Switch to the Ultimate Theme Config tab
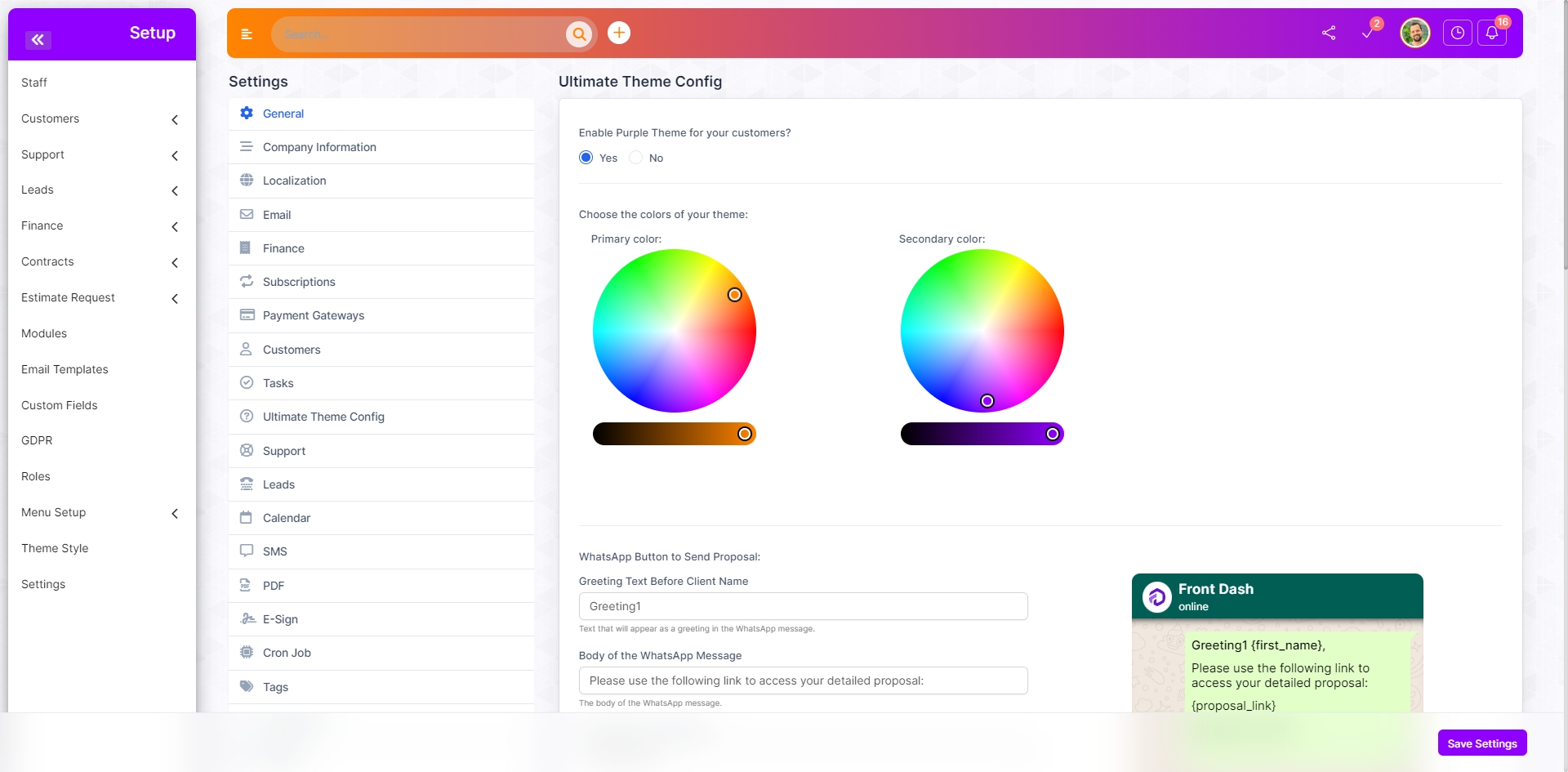The width and height of the screenshot is (1568, 772). tap(323, 417)
